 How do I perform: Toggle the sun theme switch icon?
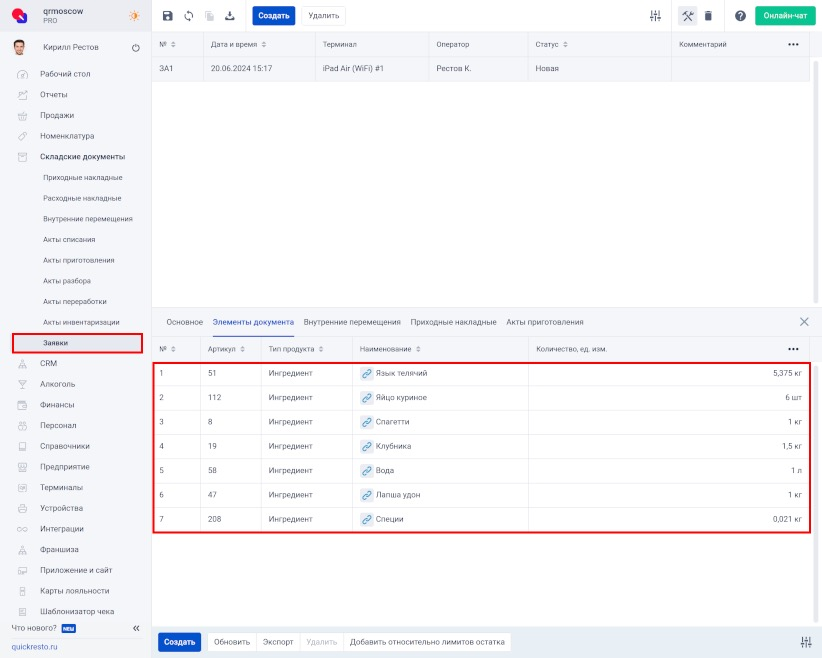tap(134, 16)
